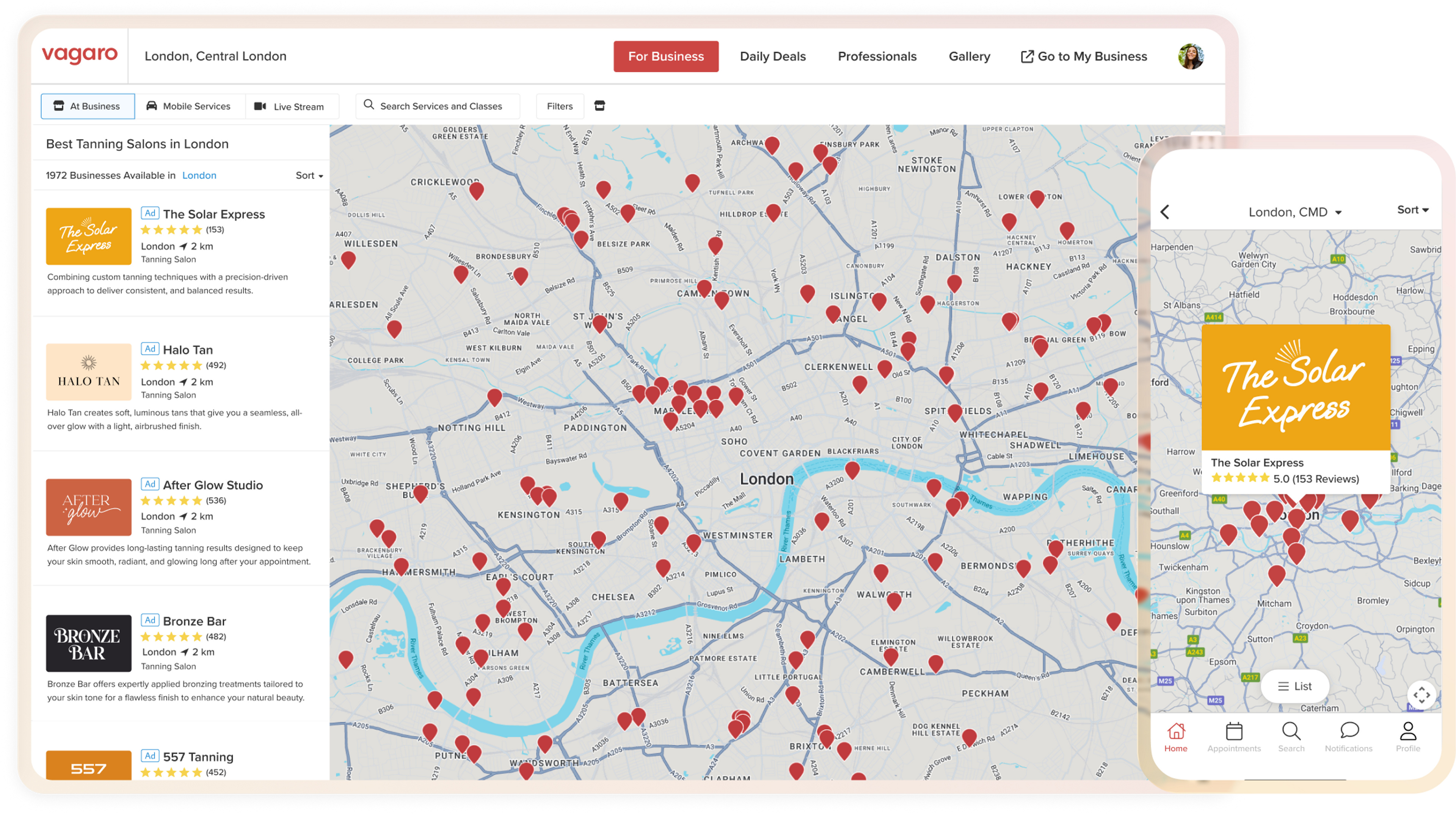Screen dimensions: 1456x814
Task: Click the Vagaro logo
Action: (x=80, y=55)
